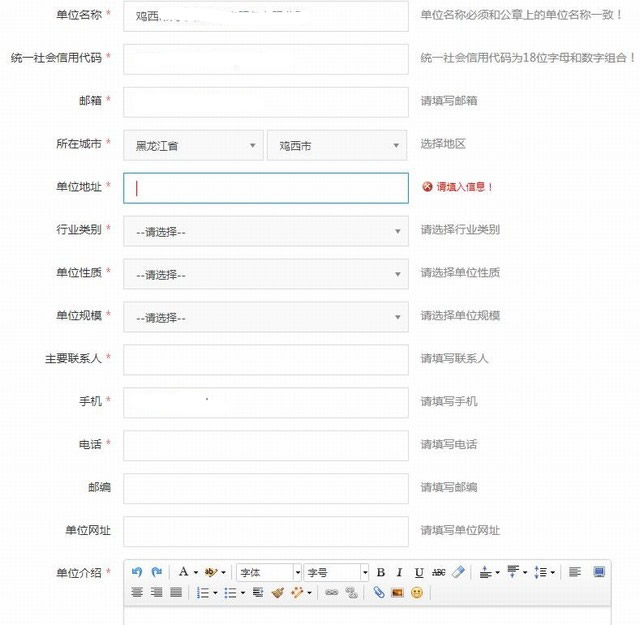This screenshot has height=625, width=640.
Task: Toggle bold formatting in editor
Action: pyautogui.click(x=380, y=572)
